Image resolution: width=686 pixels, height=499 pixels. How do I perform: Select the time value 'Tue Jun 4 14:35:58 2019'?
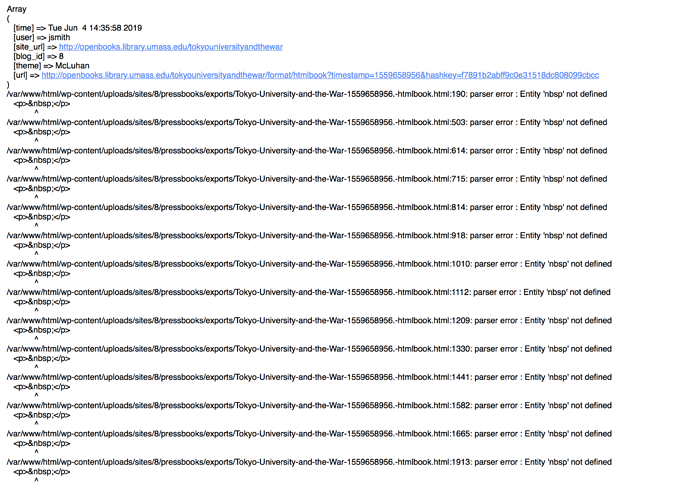tap(95, 28)
